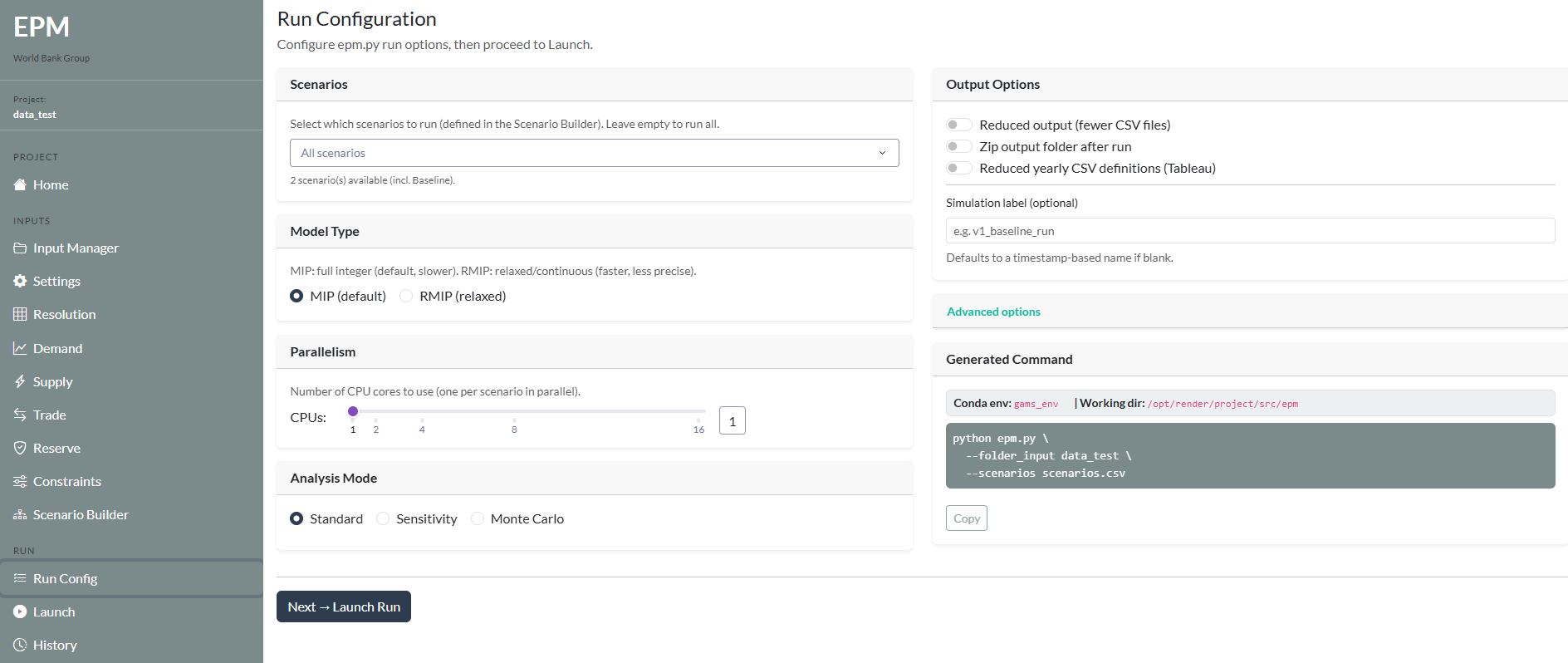The width and height of the screenshot is (1568, 663).
Task: Click the History clock icon
Action: click(x=20, y=645)
